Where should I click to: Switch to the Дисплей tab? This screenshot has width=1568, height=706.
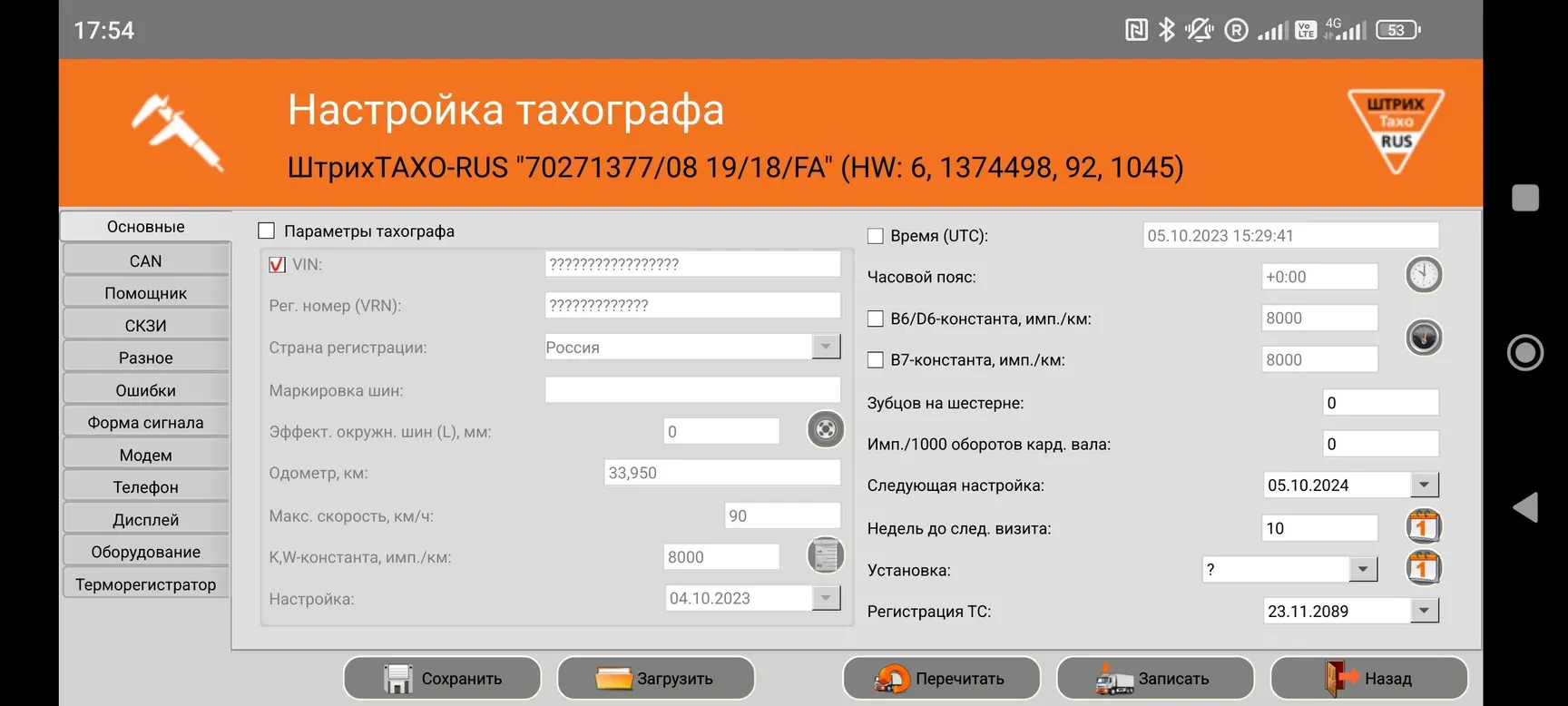pyautogui.click(x=145, y=520)
